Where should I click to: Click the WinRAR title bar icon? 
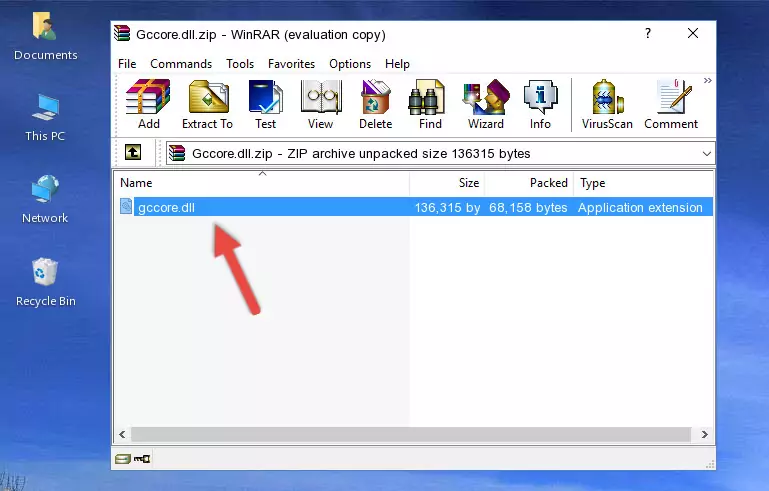click(122, 33)
